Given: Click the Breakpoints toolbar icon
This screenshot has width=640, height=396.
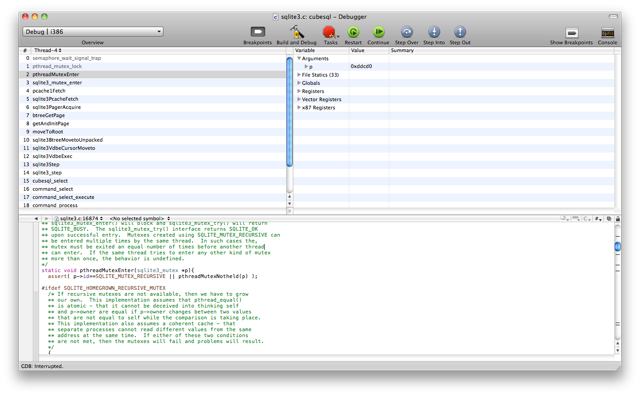Looking at the screenshot, I should 258,32.
